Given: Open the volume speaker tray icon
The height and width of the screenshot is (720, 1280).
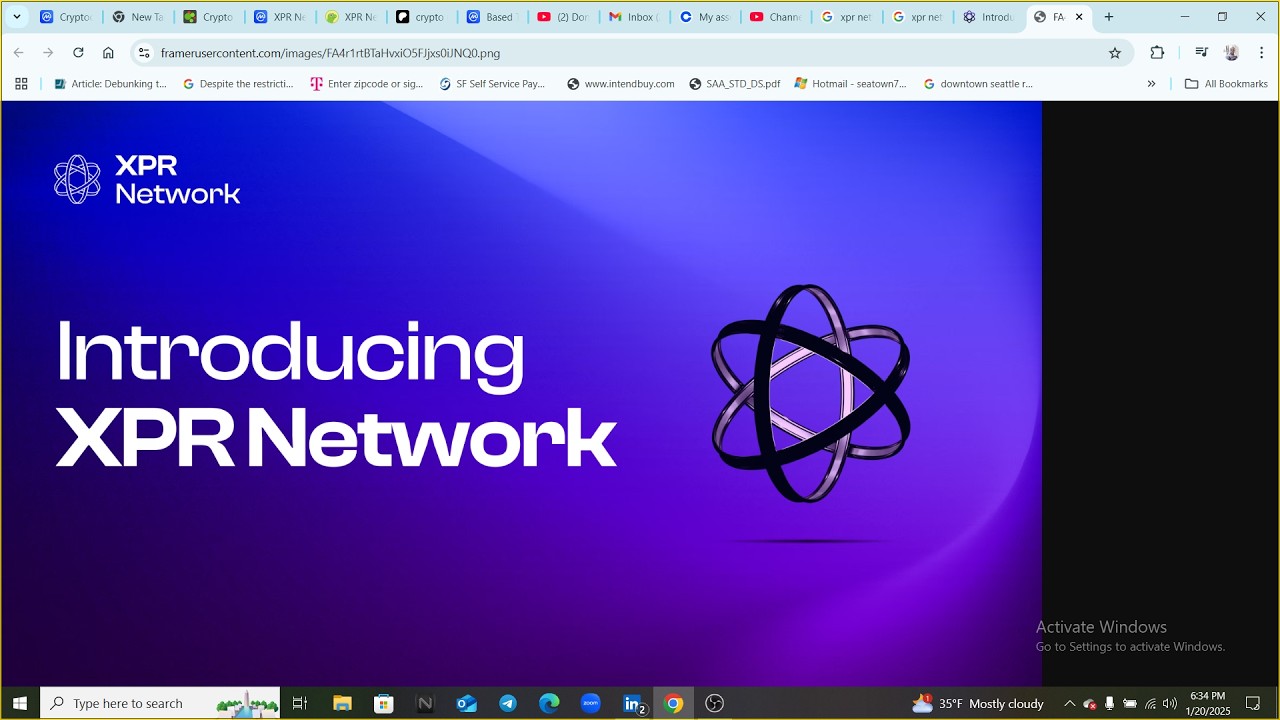Looking at the screenshot, I should pos(1170,703).
